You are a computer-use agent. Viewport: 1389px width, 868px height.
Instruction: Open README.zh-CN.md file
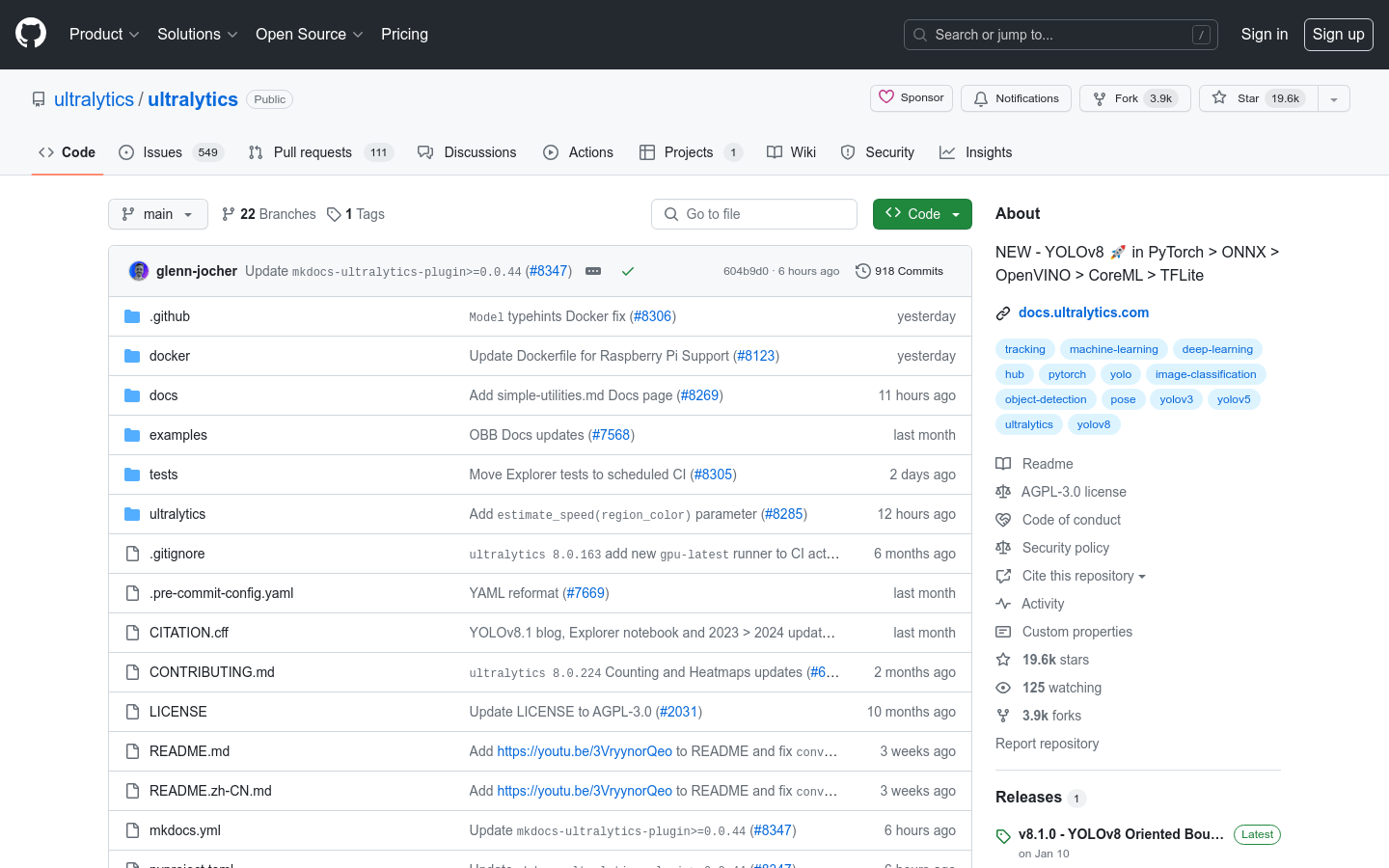coord(210,791)
